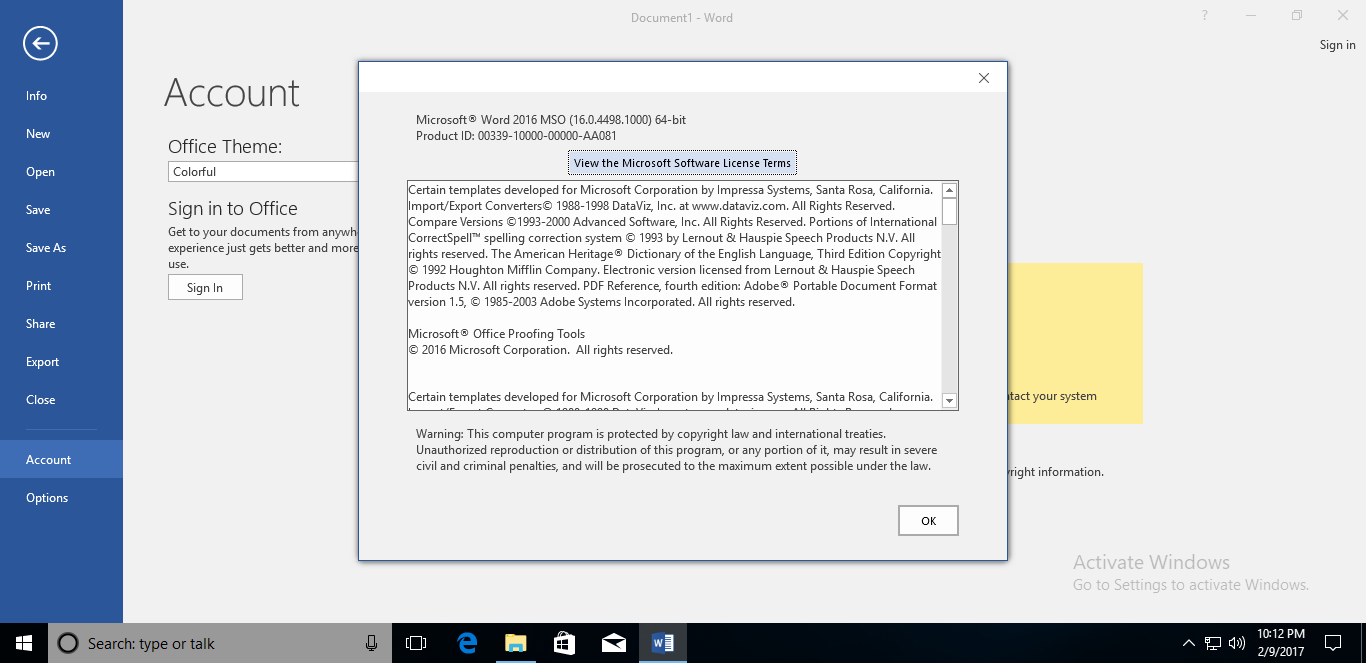Viewport: 1366px width, 663px height.
Task: Click the © 2016 Microsoft Corporation line
Action: (540, 350)
